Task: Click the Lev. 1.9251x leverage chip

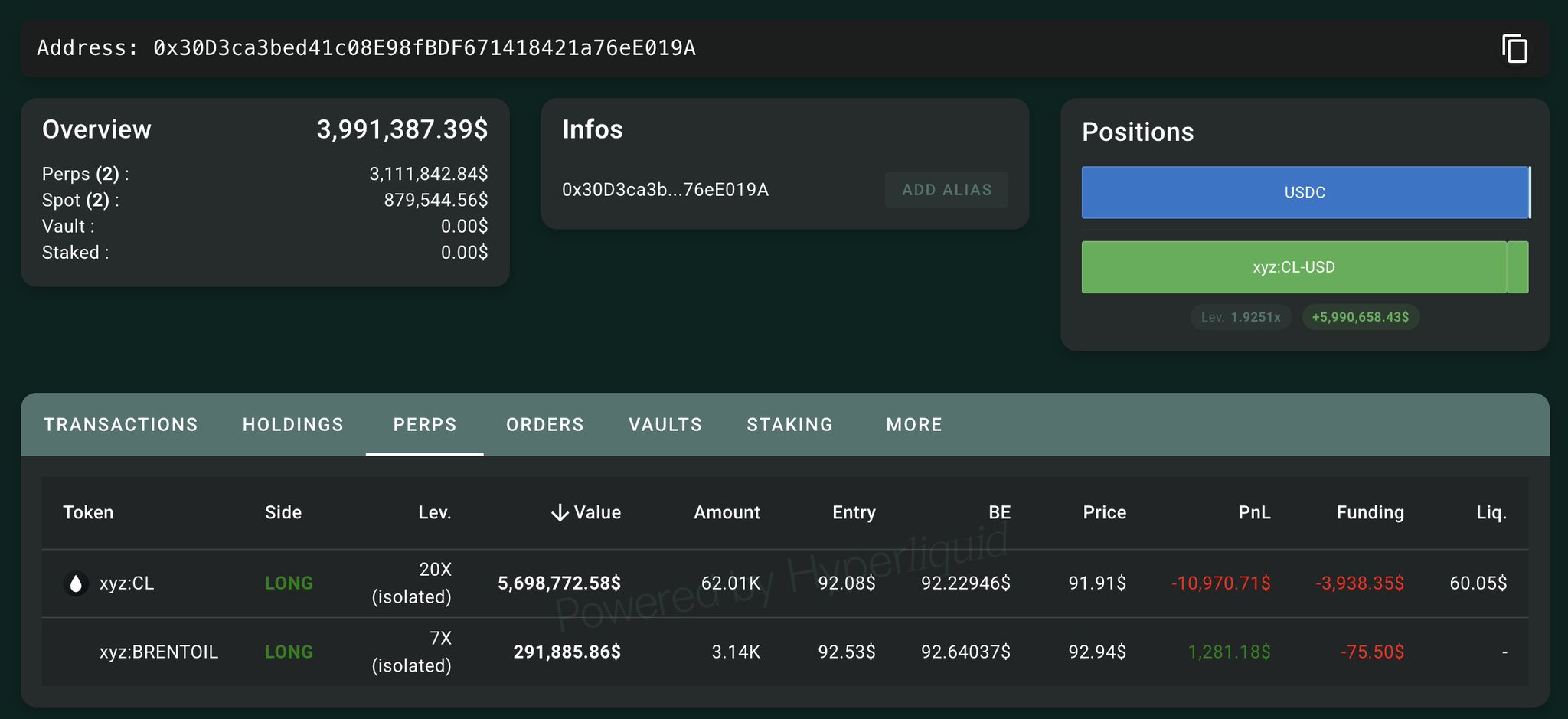Action: [1240, 317]
